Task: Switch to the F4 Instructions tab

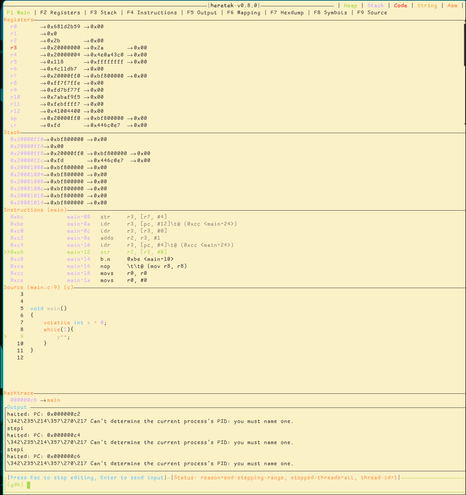Action: pos(152,13)
